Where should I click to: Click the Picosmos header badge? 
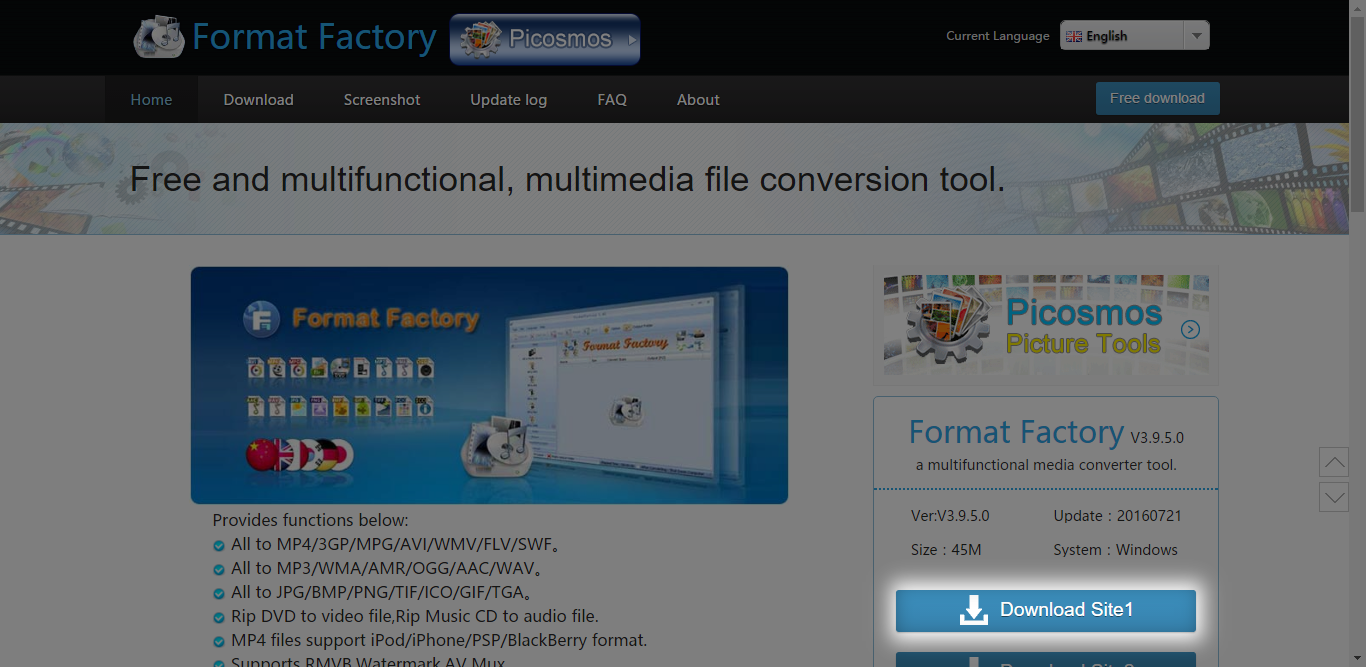pos(545,40)
